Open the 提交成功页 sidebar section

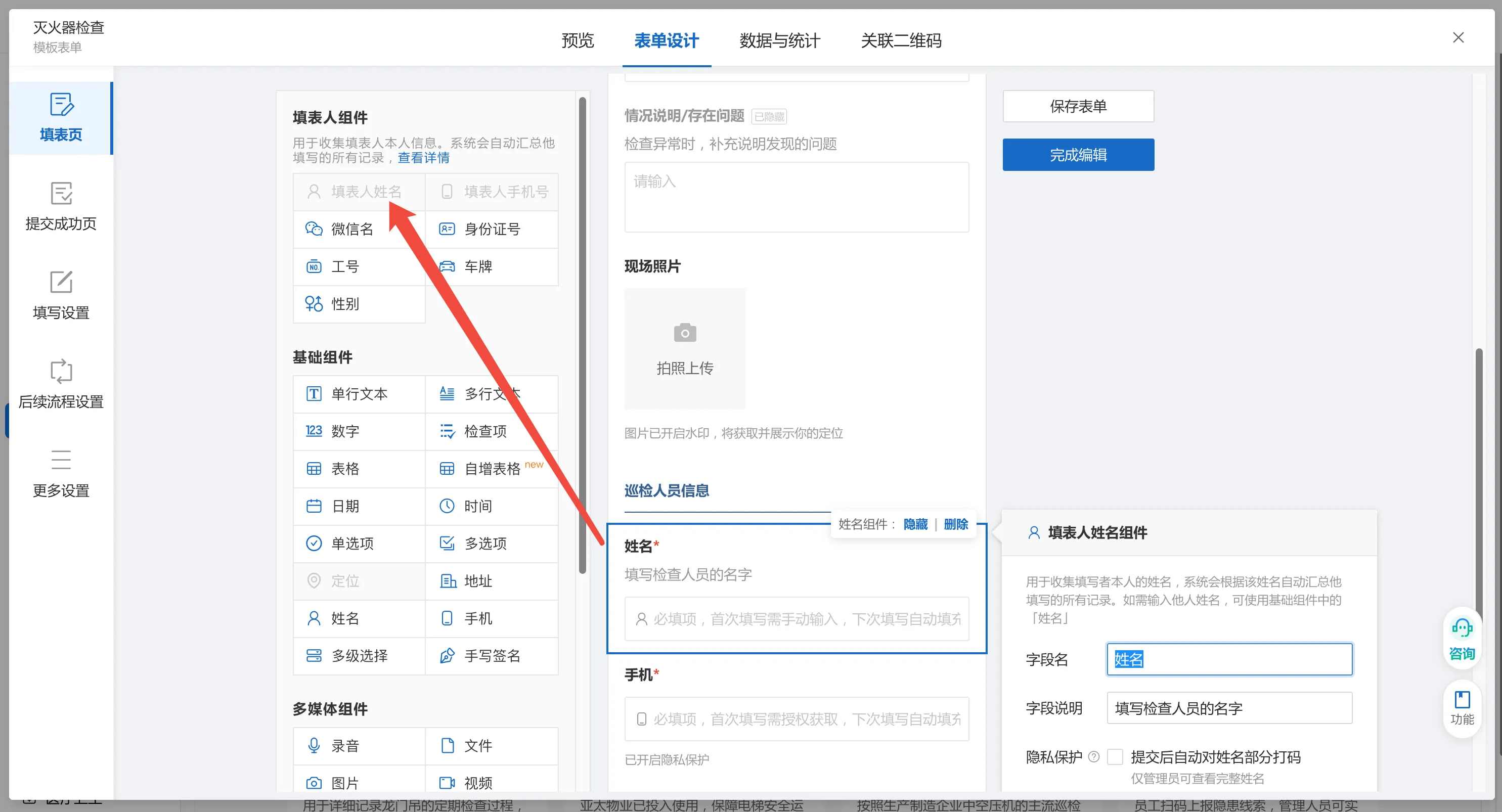click(x=61, y=207)
